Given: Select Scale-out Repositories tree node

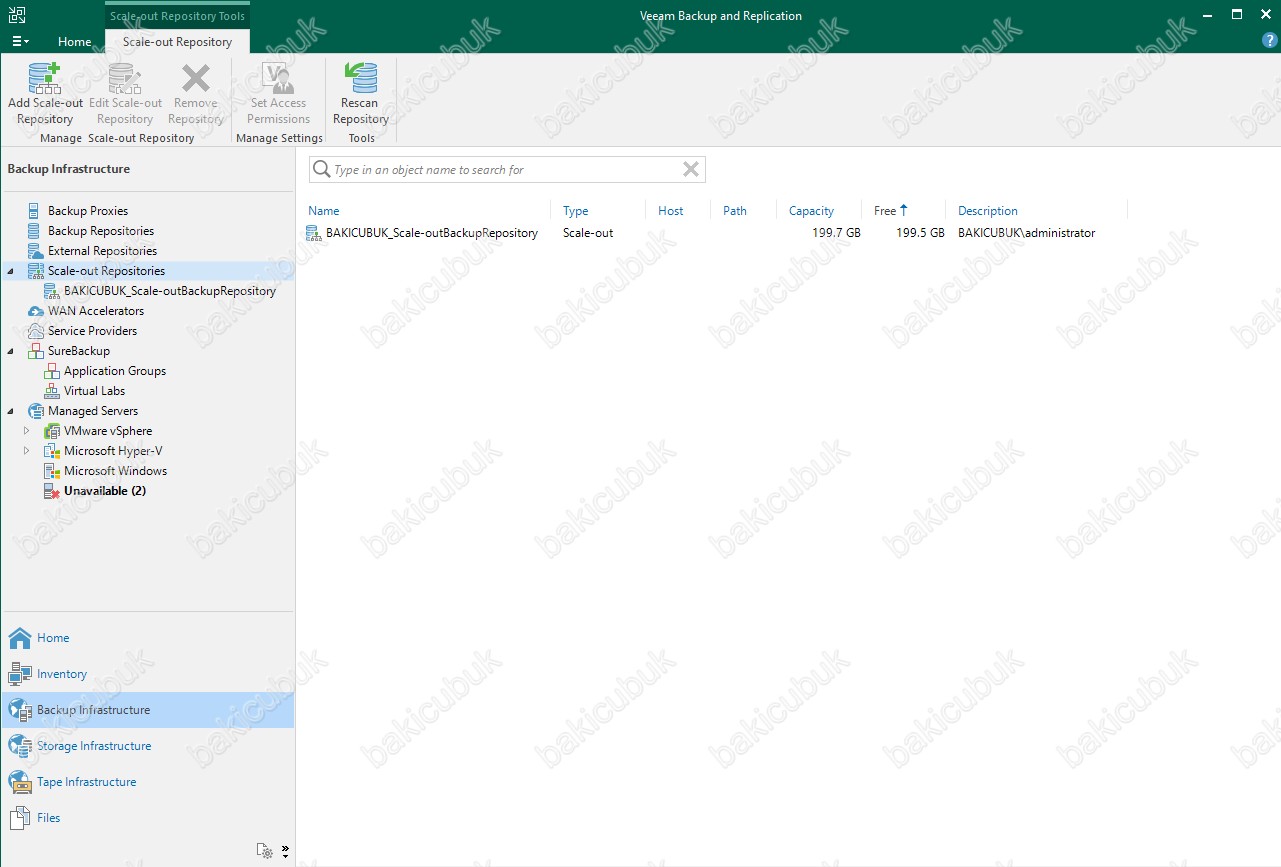Looking at the screenshot, I should [x=106, y=271].
